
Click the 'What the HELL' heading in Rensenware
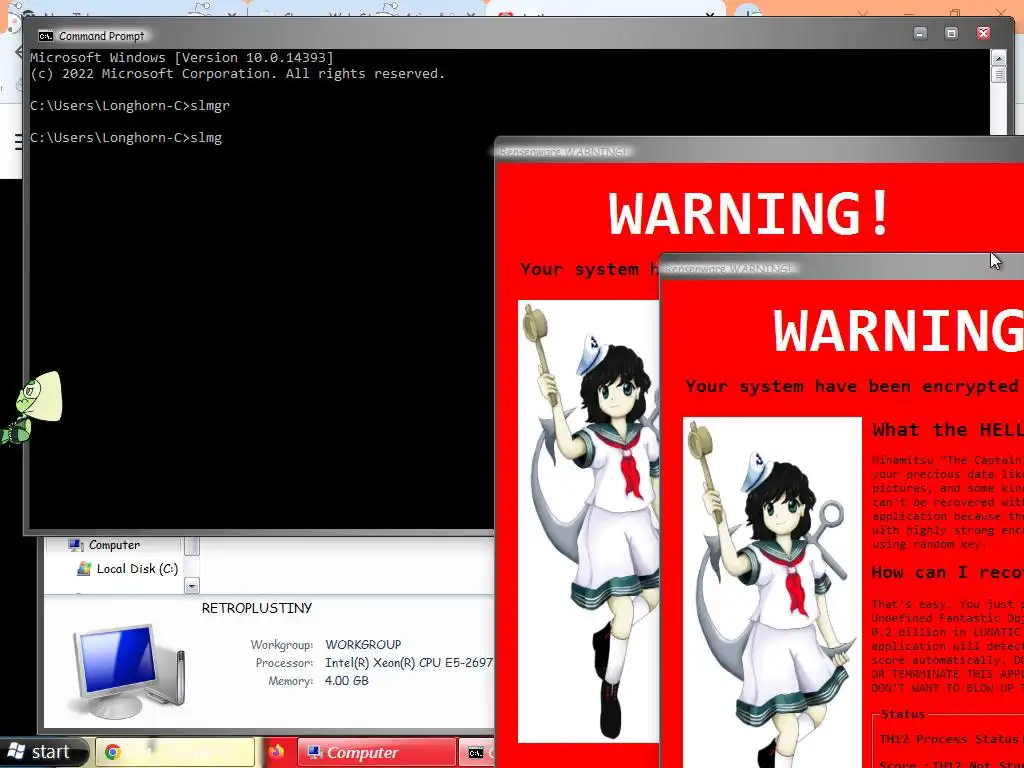click(948, 430)
